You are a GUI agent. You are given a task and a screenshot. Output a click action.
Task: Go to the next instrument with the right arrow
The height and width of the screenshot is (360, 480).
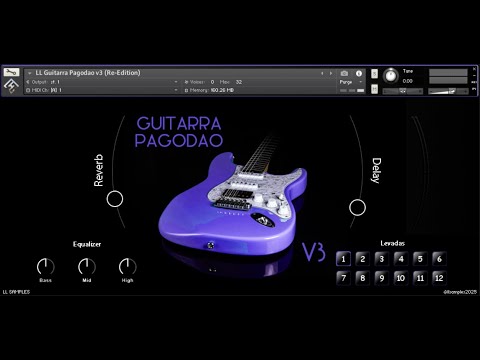coord(331,73)
